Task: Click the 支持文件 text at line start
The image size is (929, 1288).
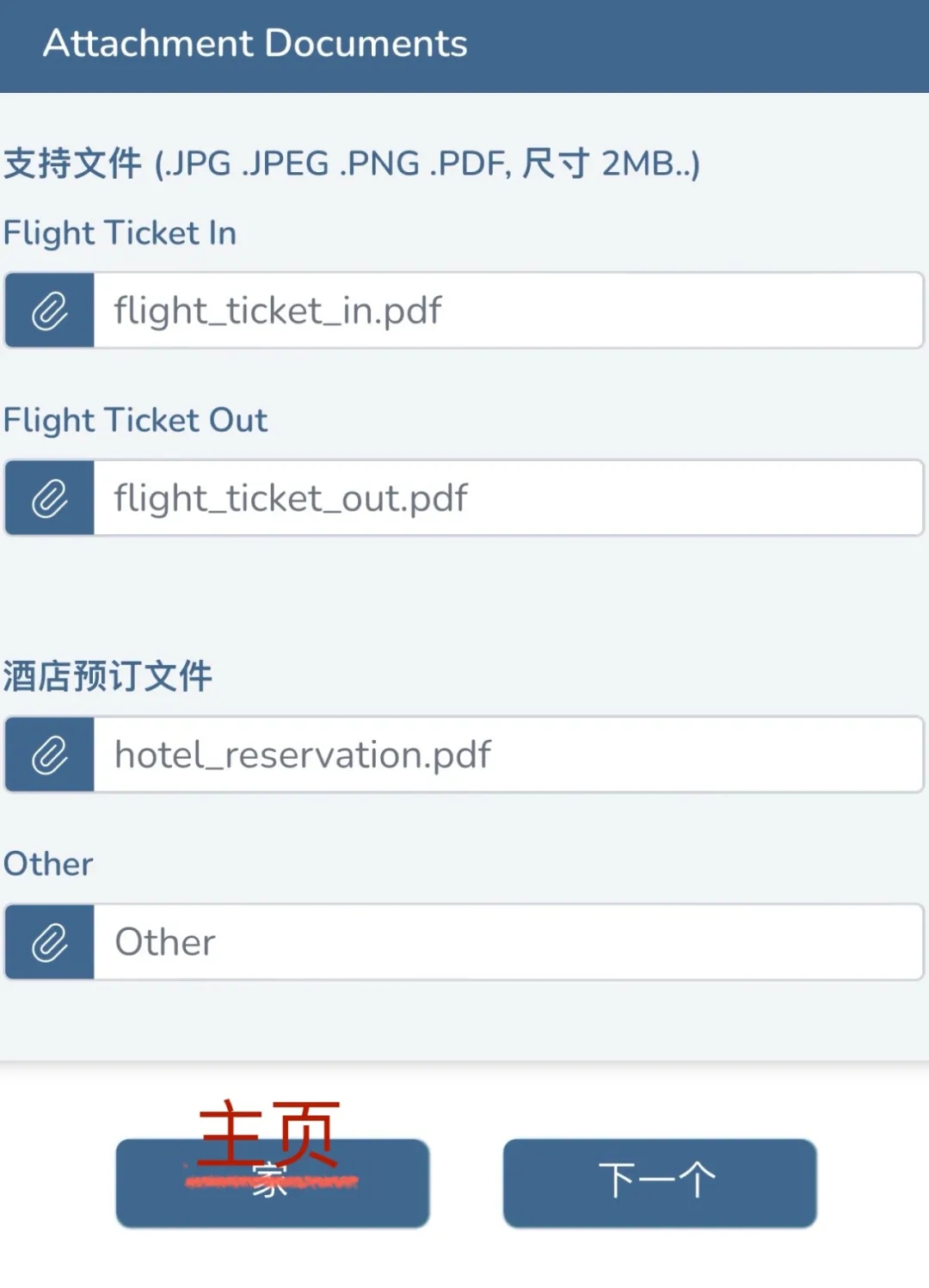Action: click(72, 163)
